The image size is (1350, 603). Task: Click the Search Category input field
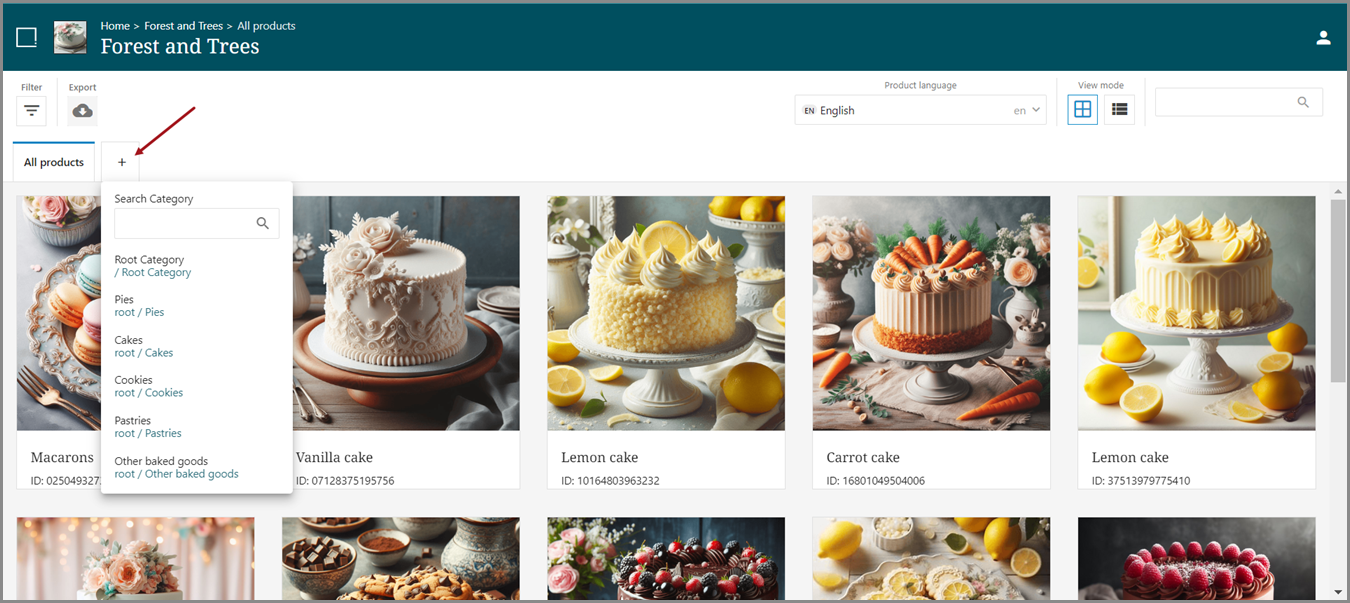coord(184,224)
